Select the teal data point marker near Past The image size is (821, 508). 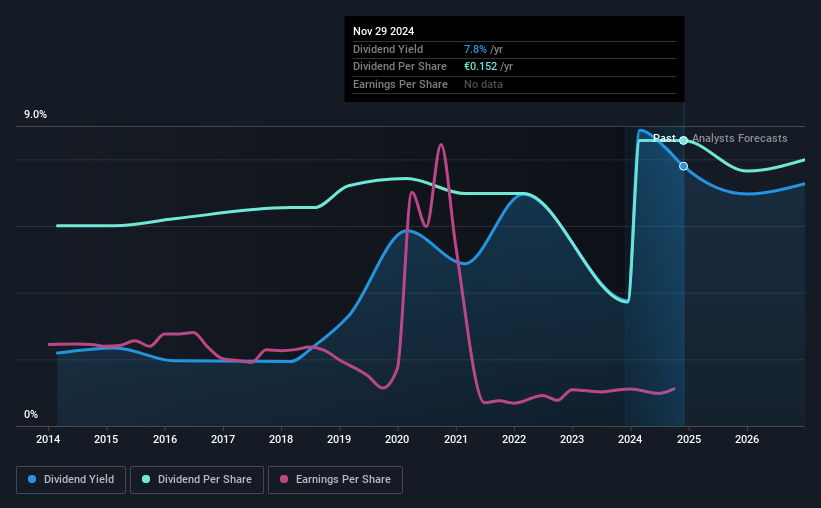pyautogui.click(x=683, y=140)
